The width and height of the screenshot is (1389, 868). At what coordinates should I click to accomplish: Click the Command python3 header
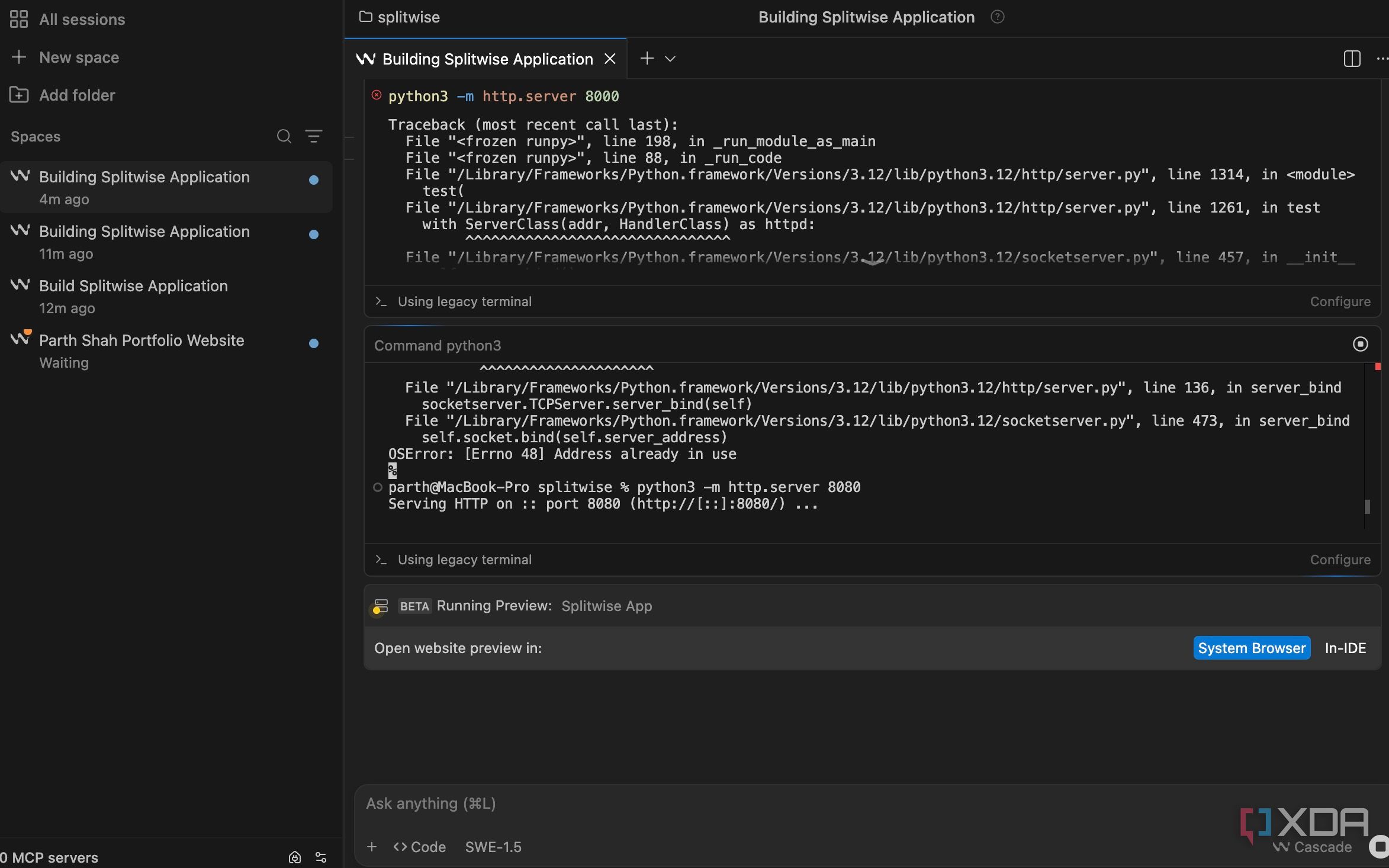pos(438,345)
